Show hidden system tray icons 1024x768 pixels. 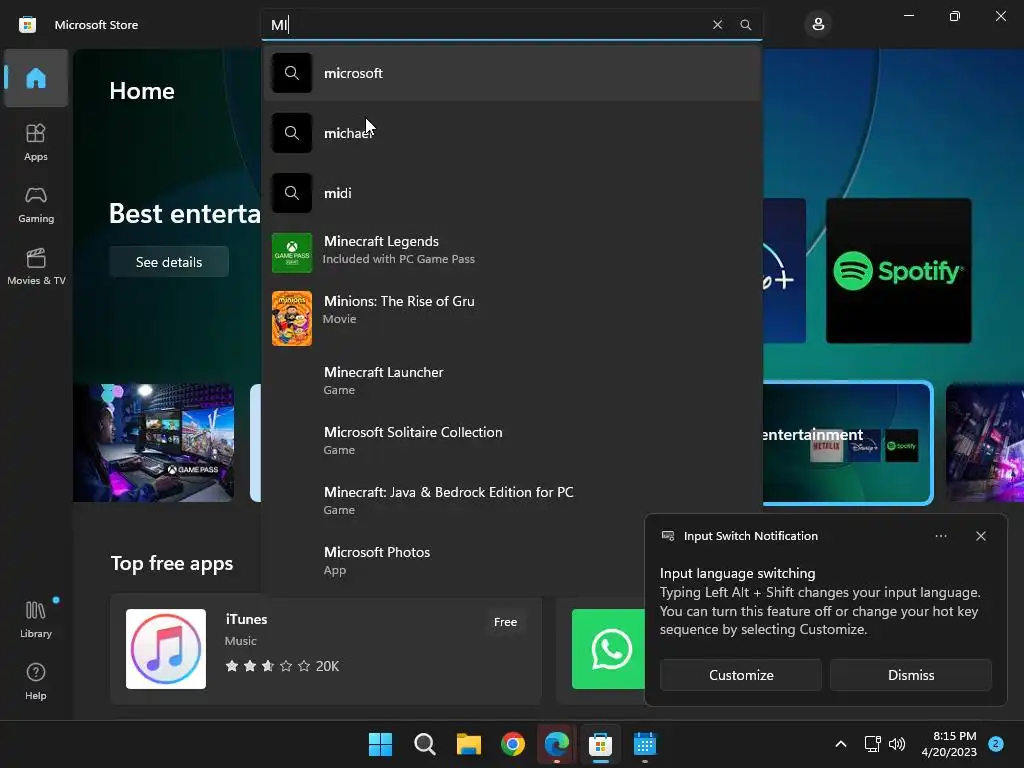pyautogui.click(x=841, y=744)
